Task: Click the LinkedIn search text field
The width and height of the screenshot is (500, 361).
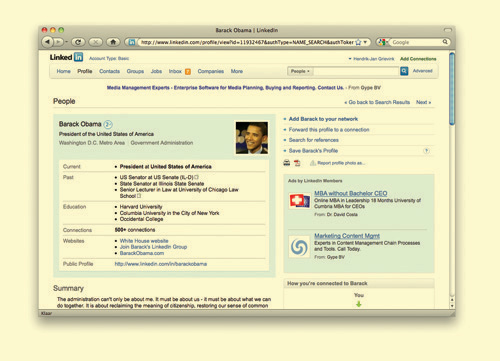Action: (x=356, y=71)
